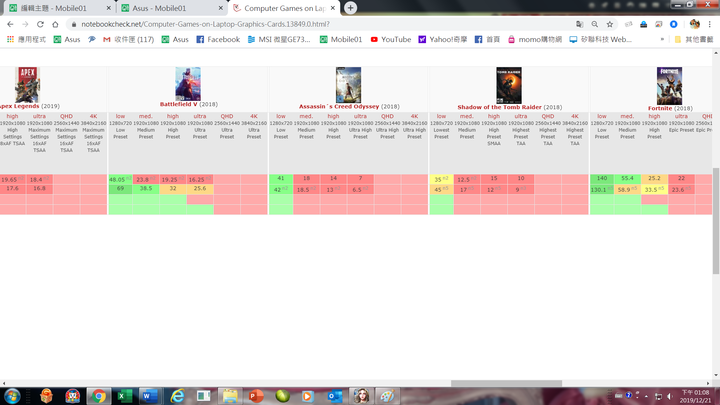The height and width of the screenshot is (405, 720).
Task: Click the Apex Legends cover thumbnail
Action: tap(28, 84)
